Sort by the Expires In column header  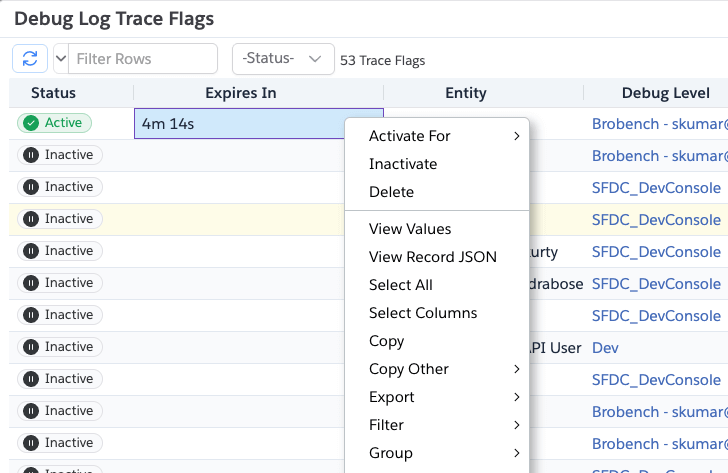point(240,93)
